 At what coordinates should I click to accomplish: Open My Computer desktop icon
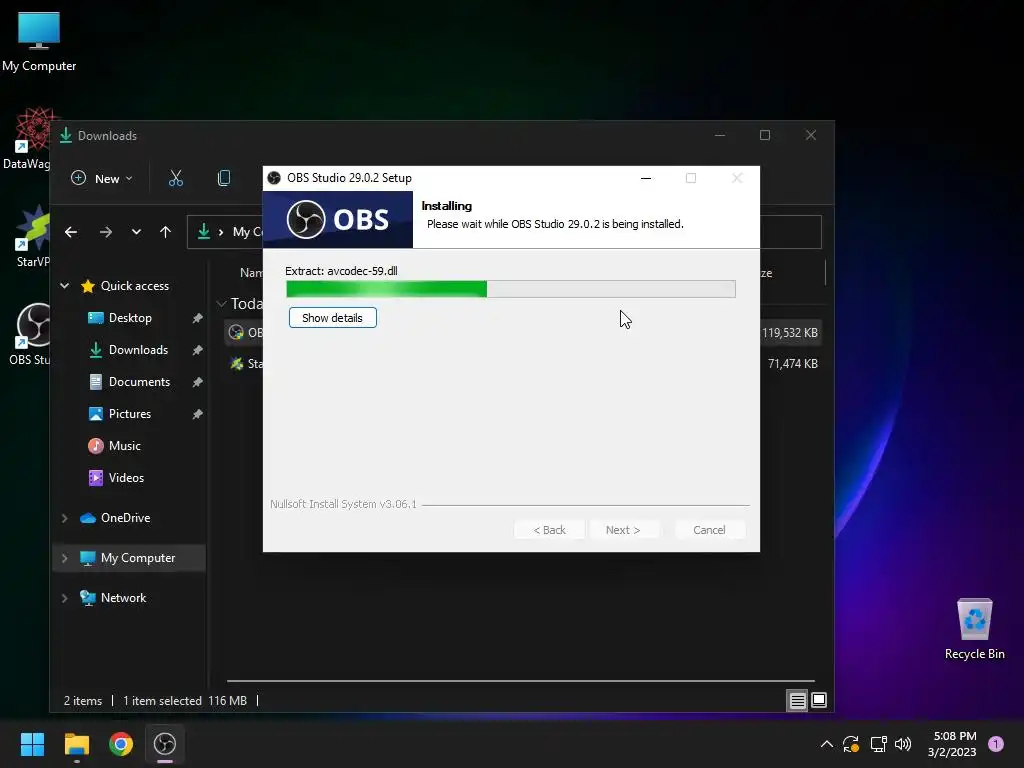[x=39, y=42]
